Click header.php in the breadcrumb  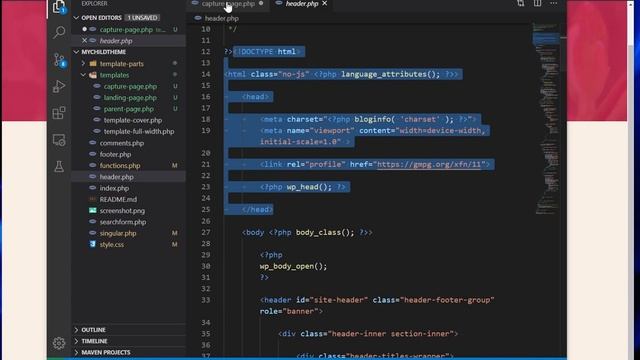[x=221, y=18]
